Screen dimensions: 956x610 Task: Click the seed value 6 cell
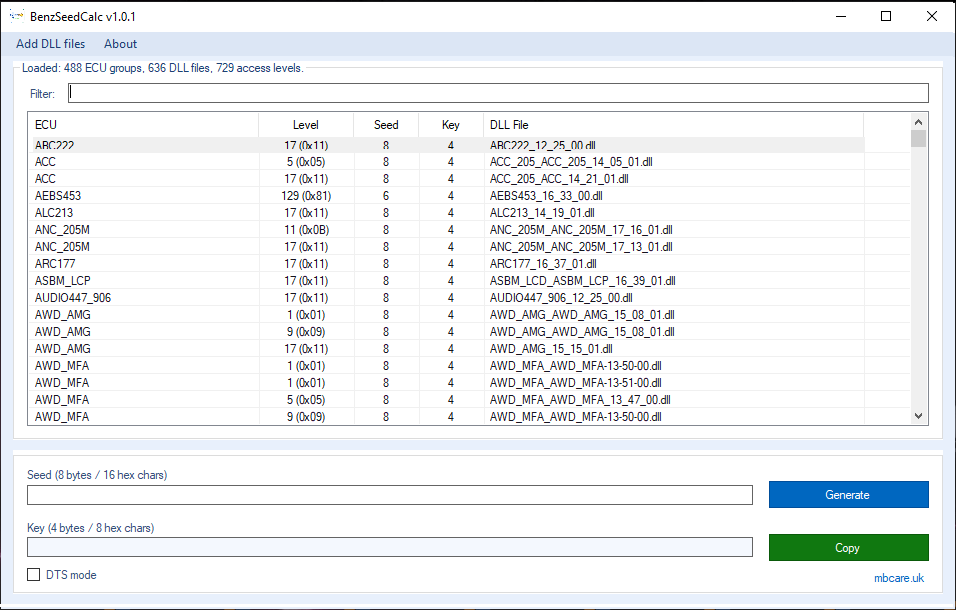pyautogui.click(x=386, y=196)
